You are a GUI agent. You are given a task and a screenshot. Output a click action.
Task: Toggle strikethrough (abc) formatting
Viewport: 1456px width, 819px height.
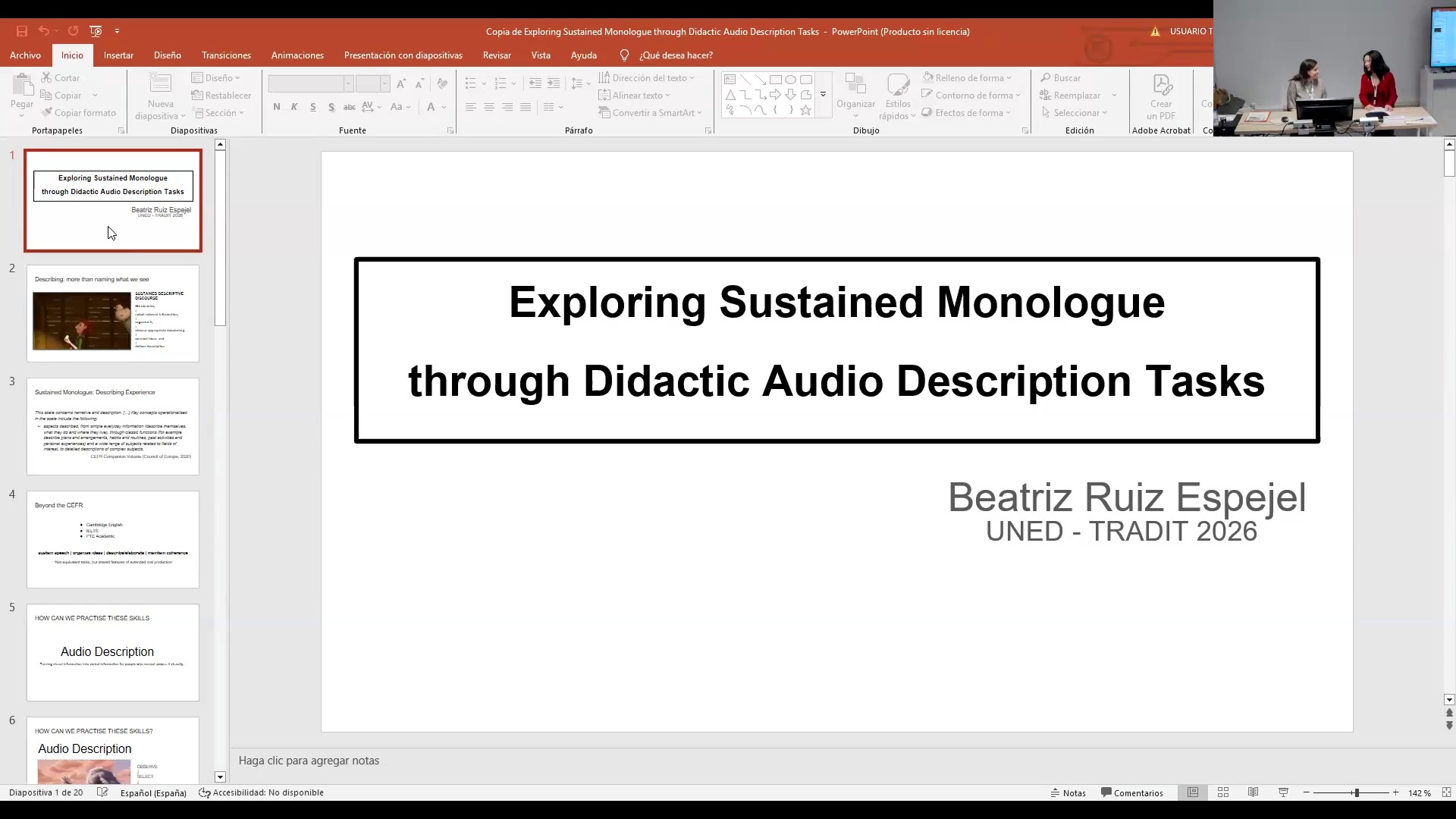(350, 107)
